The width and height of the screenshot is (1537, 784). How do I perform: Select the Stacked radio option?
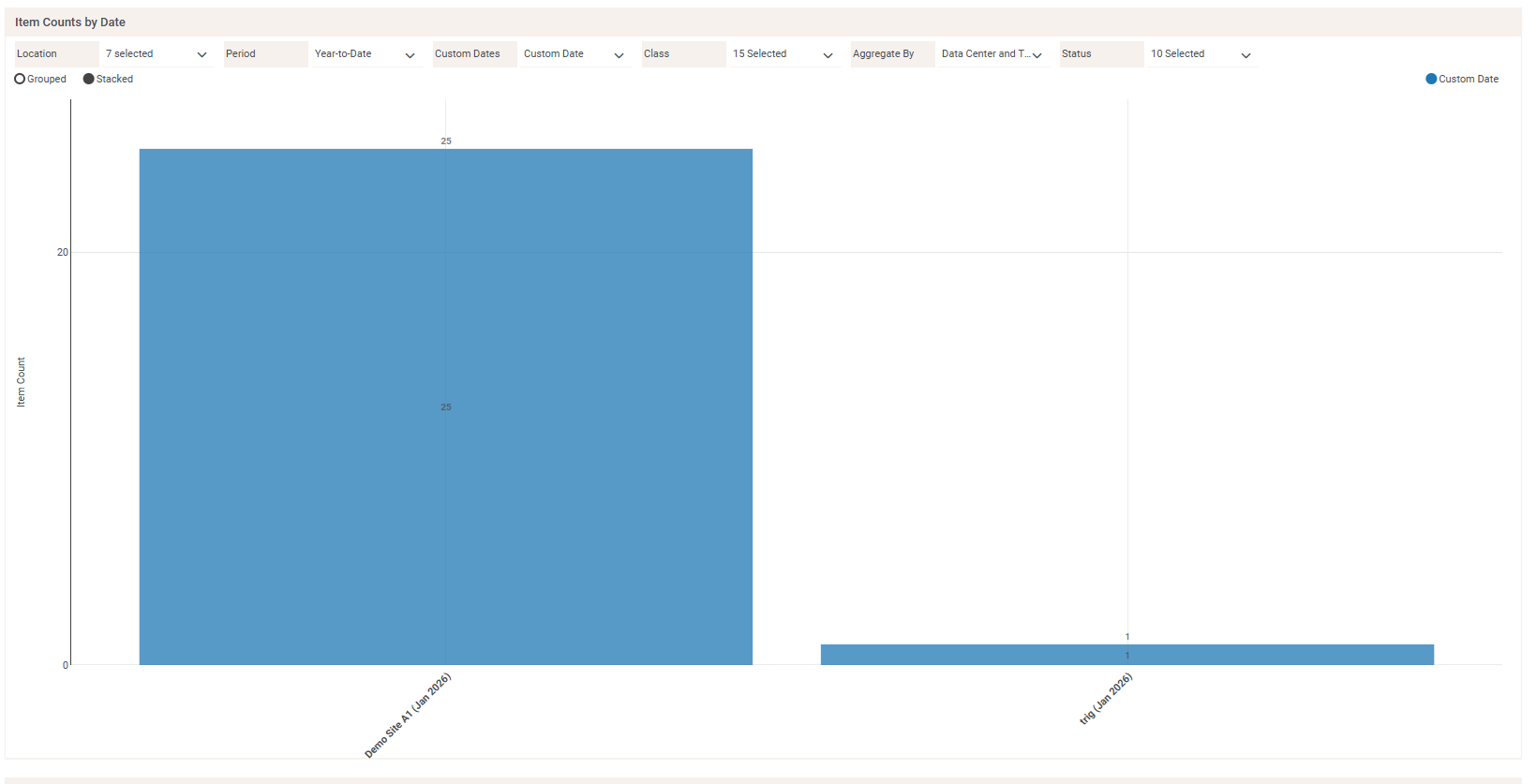point(89,80)
